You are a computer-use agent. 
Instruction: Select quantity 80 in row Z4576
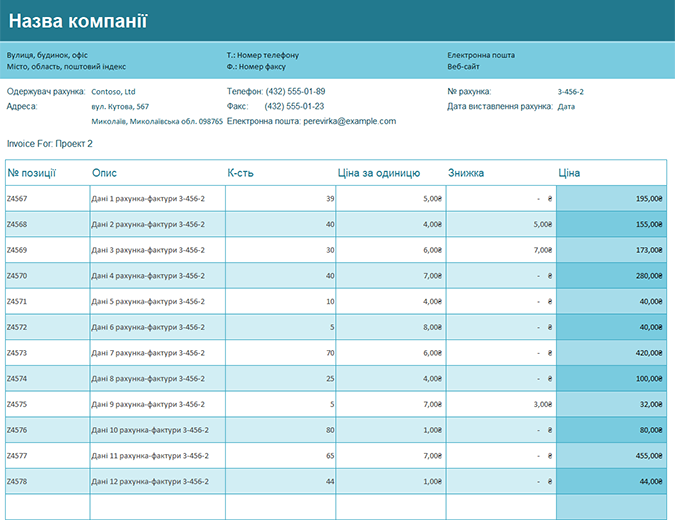(x=280, y=430)
